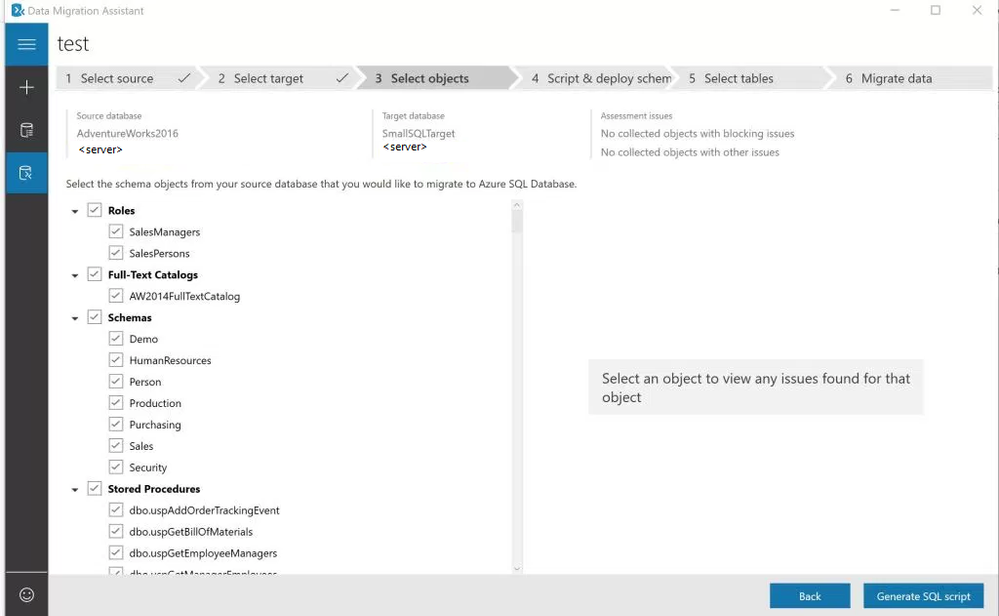
Task: Toggle the Full-Text Catalogs checkbox
Action: tap(94, 275)
